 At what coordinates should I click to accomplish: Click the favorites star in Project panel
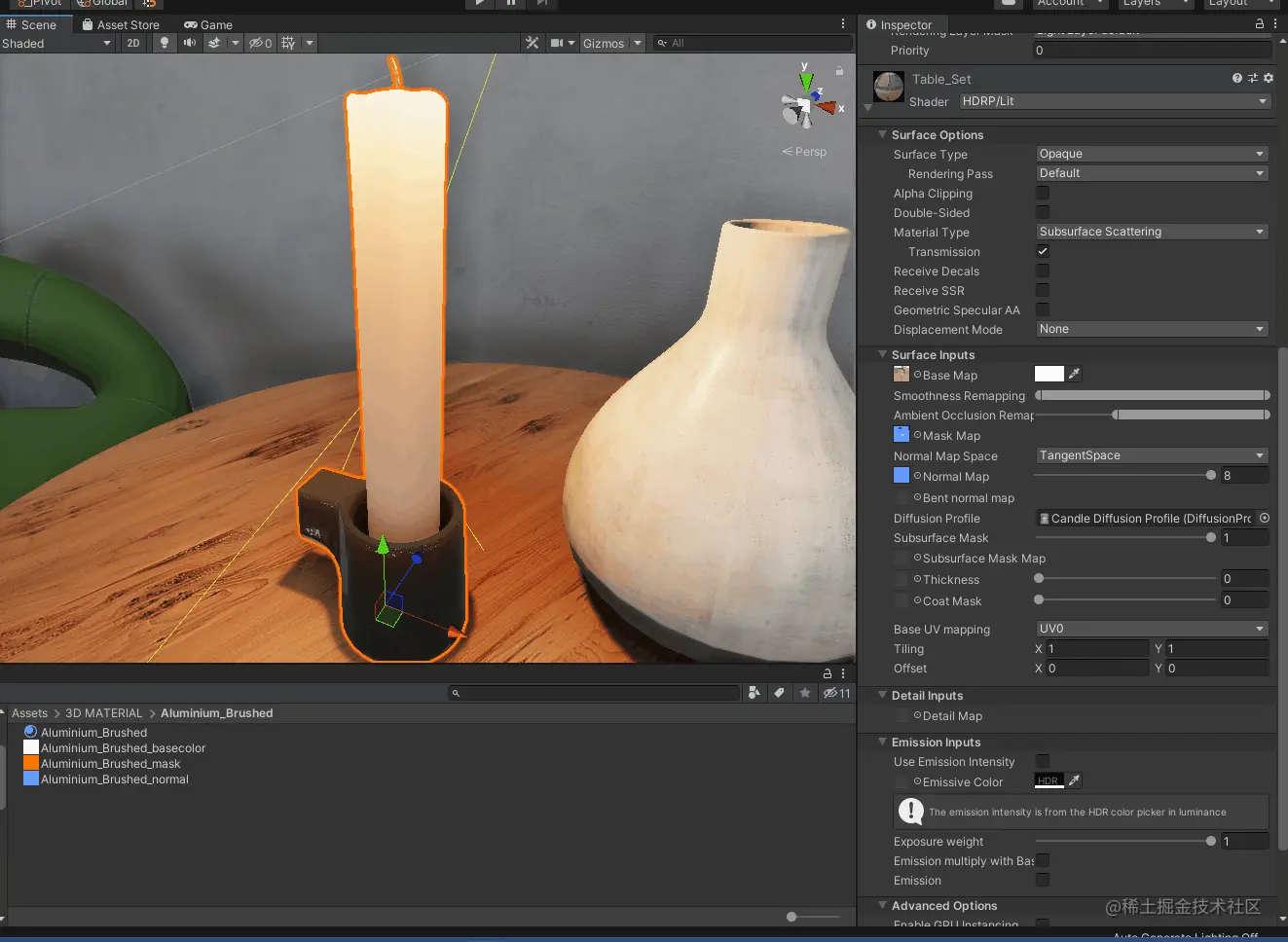[804, 693]
